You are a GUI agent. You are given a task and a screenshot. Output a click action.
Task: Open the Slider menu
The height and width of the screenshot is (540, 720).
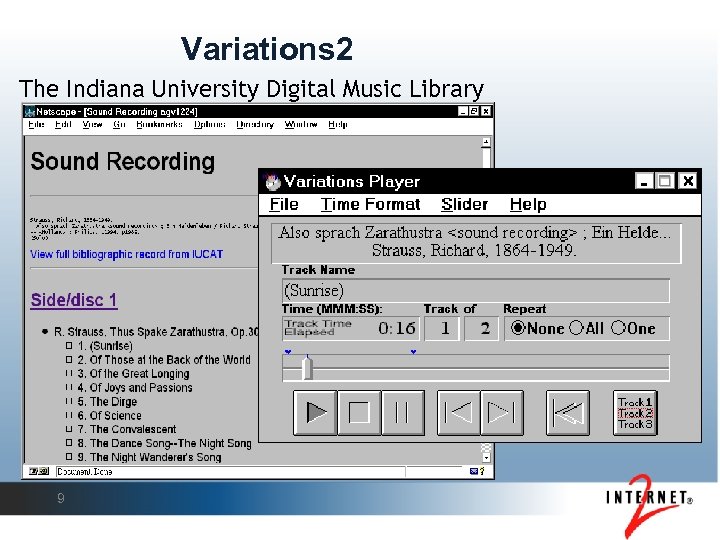click(x=464, y=204)
